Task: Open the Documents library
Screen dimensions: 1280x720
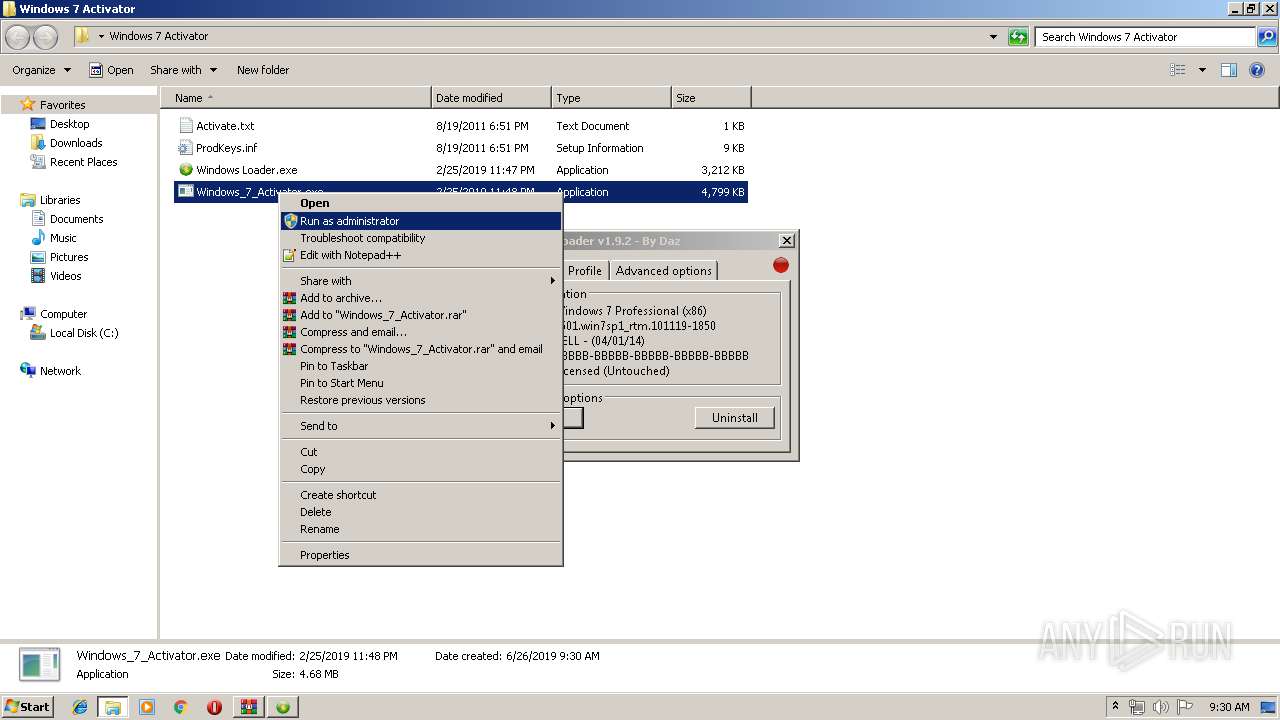Action: [x=76, y=219]
